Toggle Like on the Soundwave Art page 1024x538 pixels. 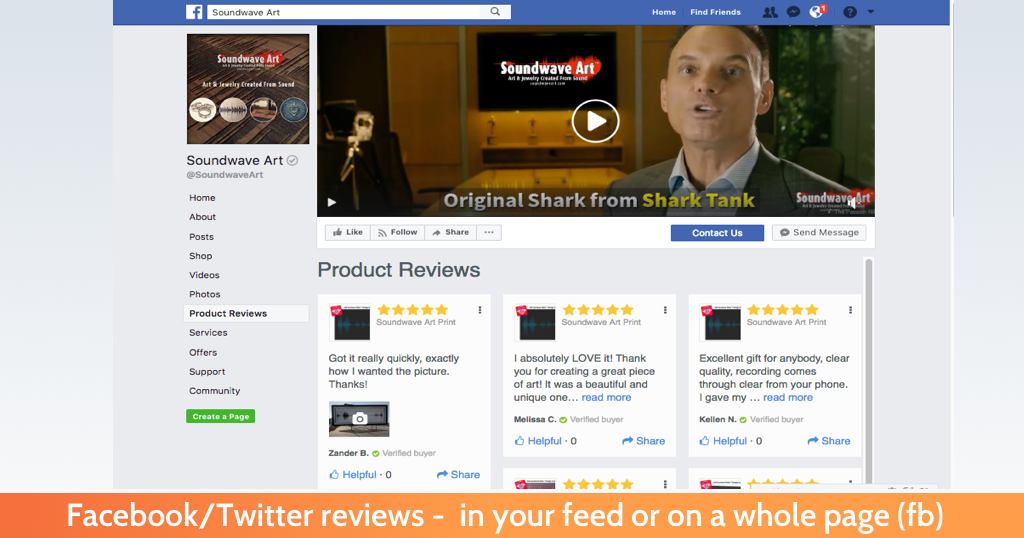point(347,232)
